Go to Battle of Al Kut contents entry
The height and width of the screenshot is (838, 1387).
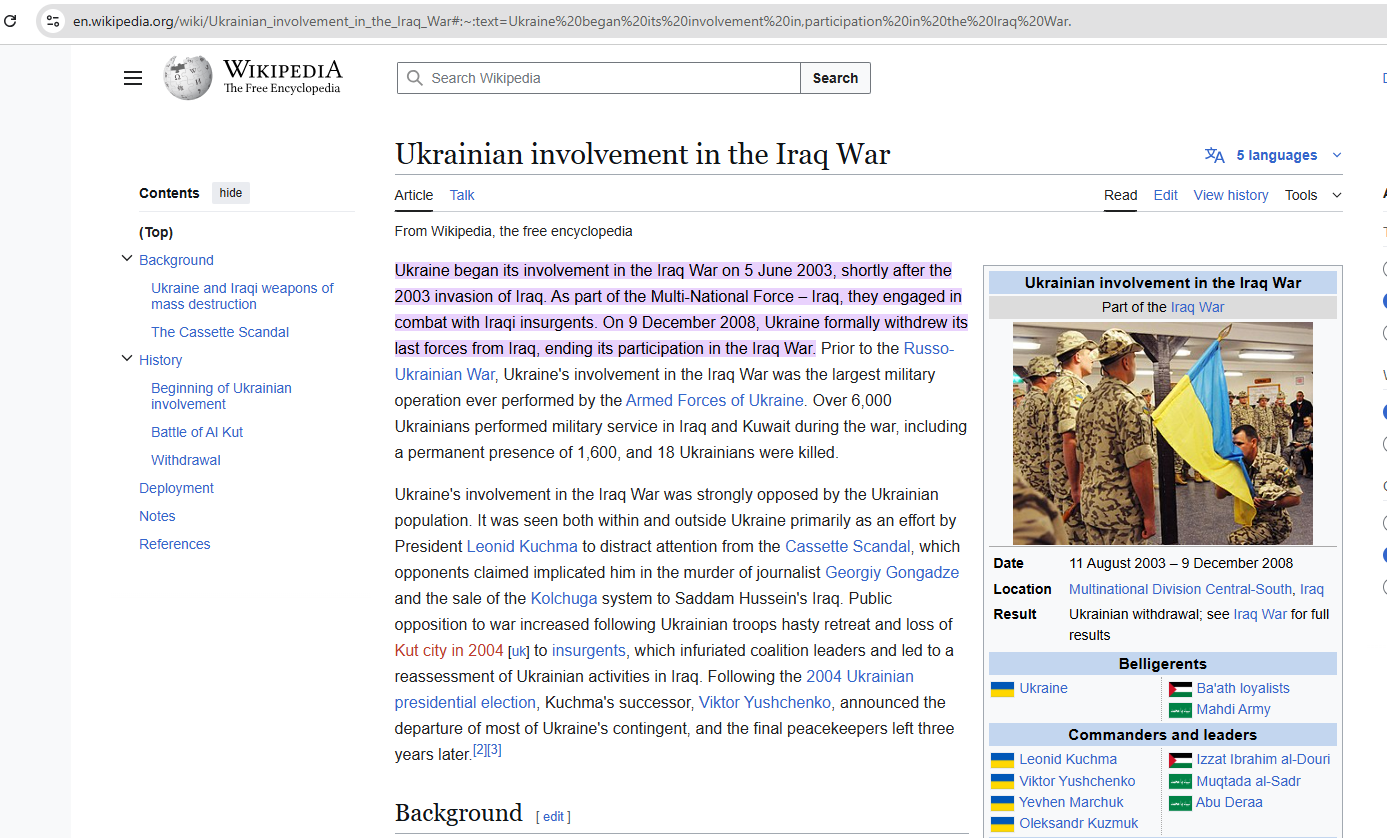(x=197, y=432)
